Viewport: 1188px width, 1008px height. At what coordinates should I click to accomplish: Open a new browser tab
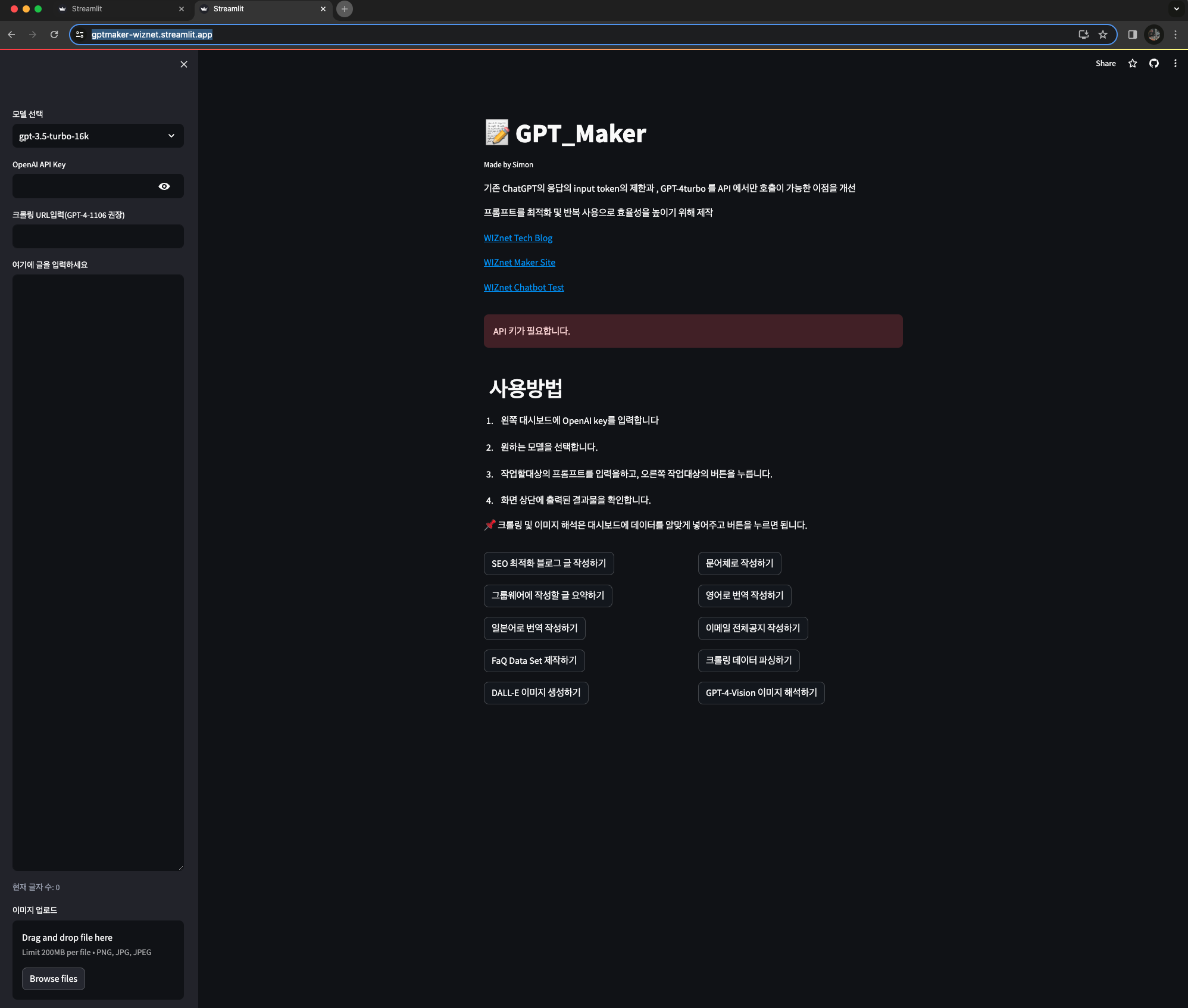(345, 9)
